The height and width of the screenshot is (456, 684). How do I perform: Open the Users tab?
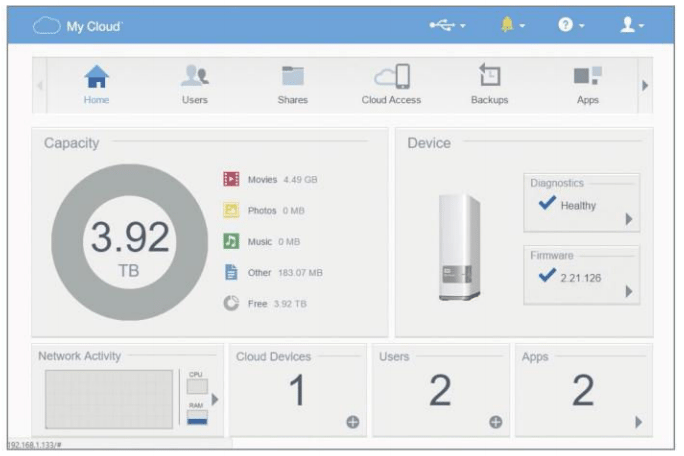[x=195, y=85]
